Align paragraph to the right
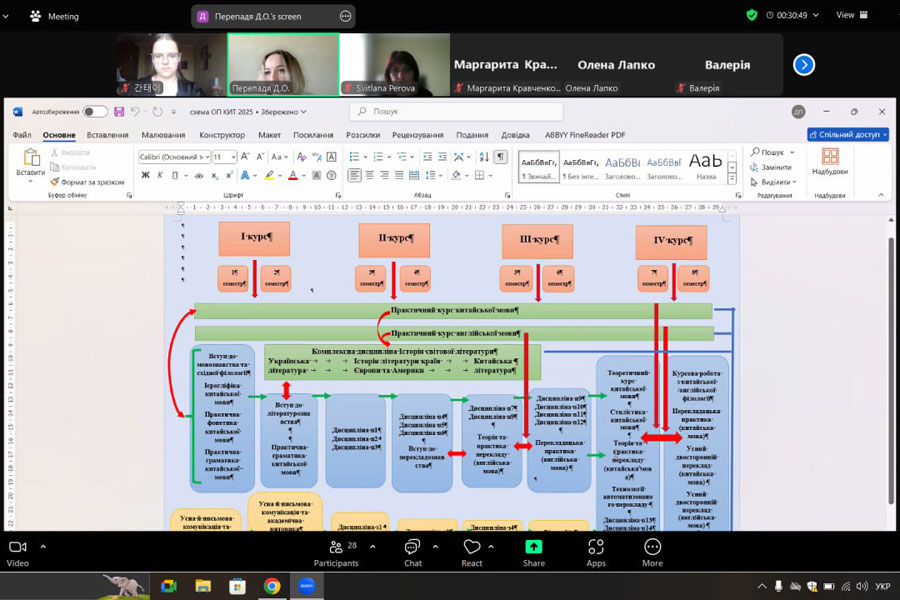The height and width of the screenshot is (600, 900). (x=385, y=175)
